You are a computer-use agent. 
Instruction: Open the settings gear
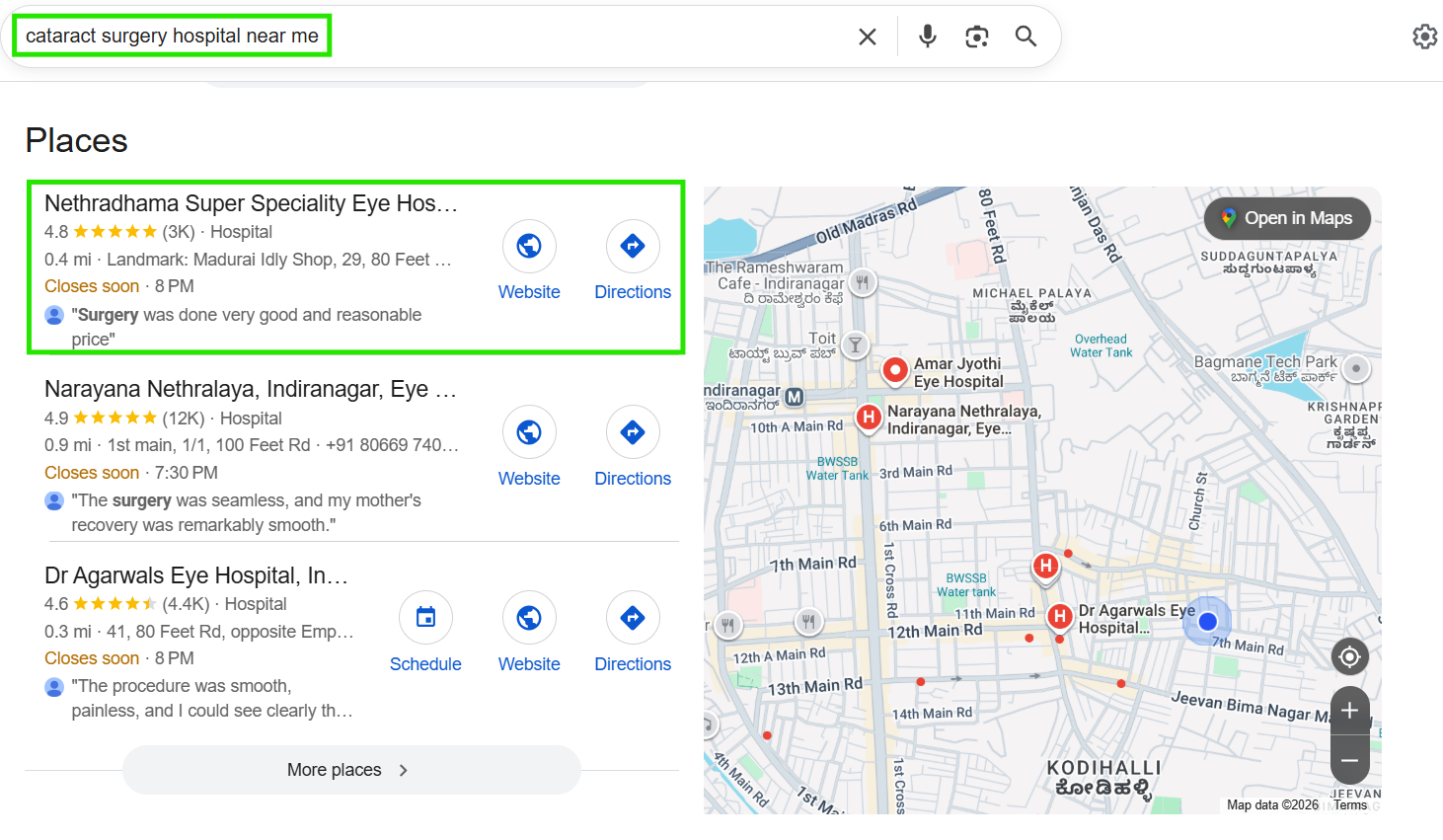pos(1424,37)
